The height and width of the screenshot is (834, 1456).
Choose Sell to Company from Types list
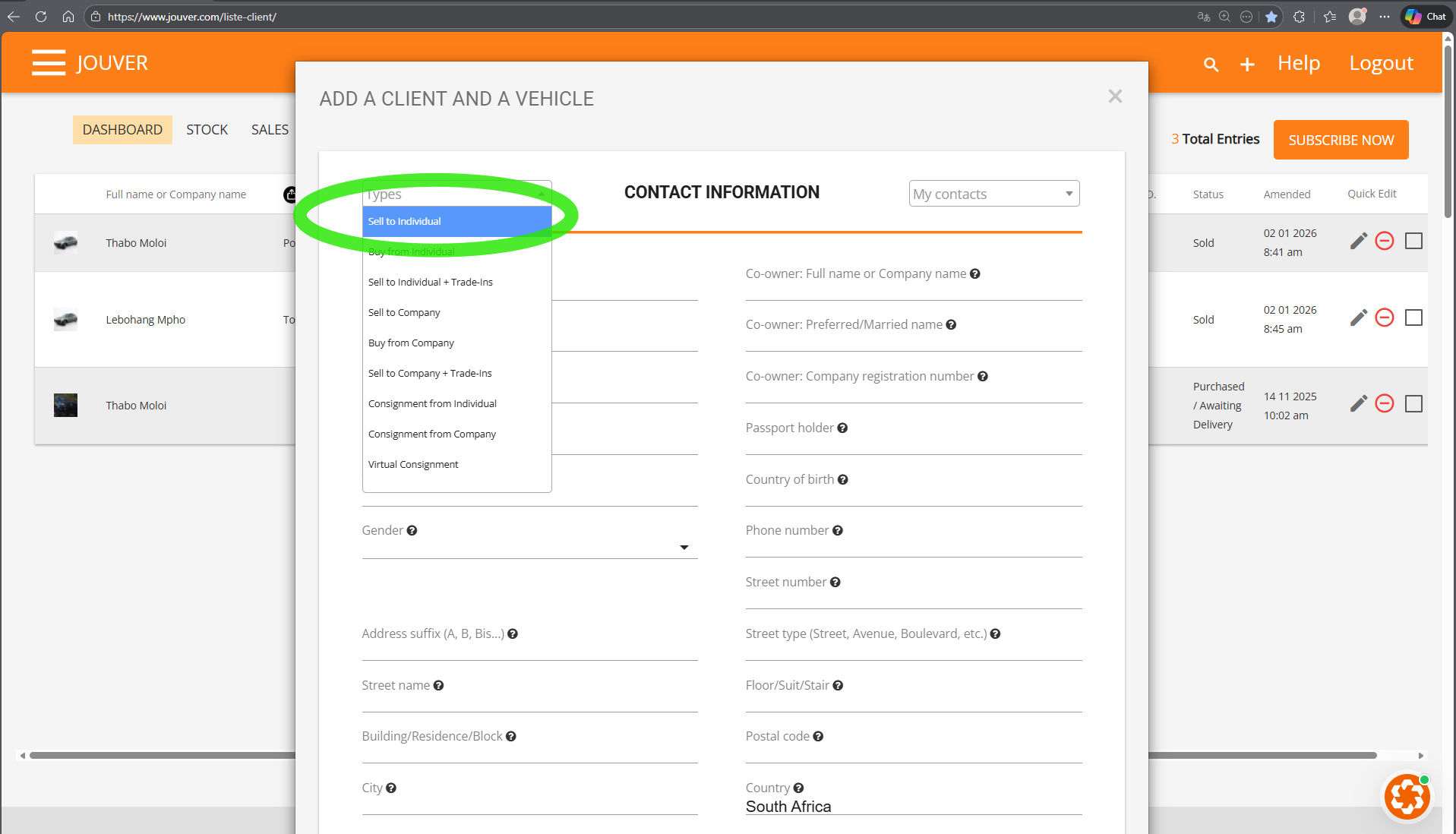pyautogui.click(x=404, y=313)
